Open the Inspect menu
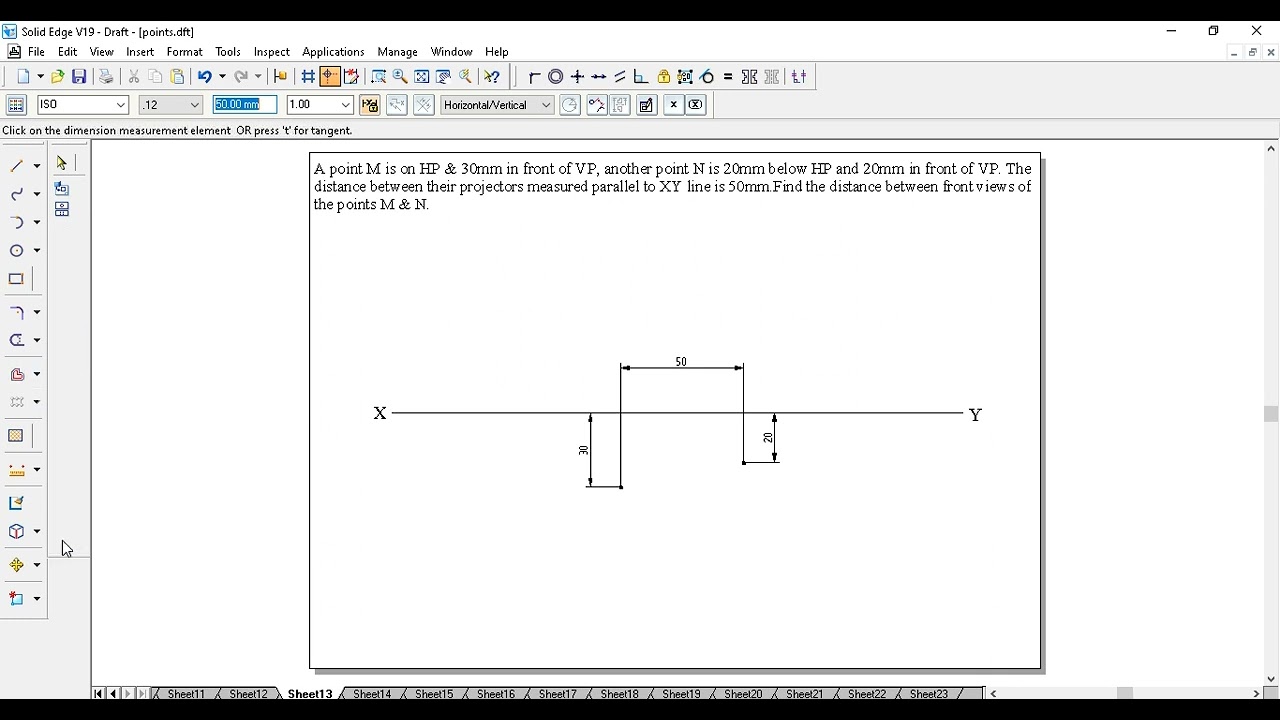 [272, 52]
